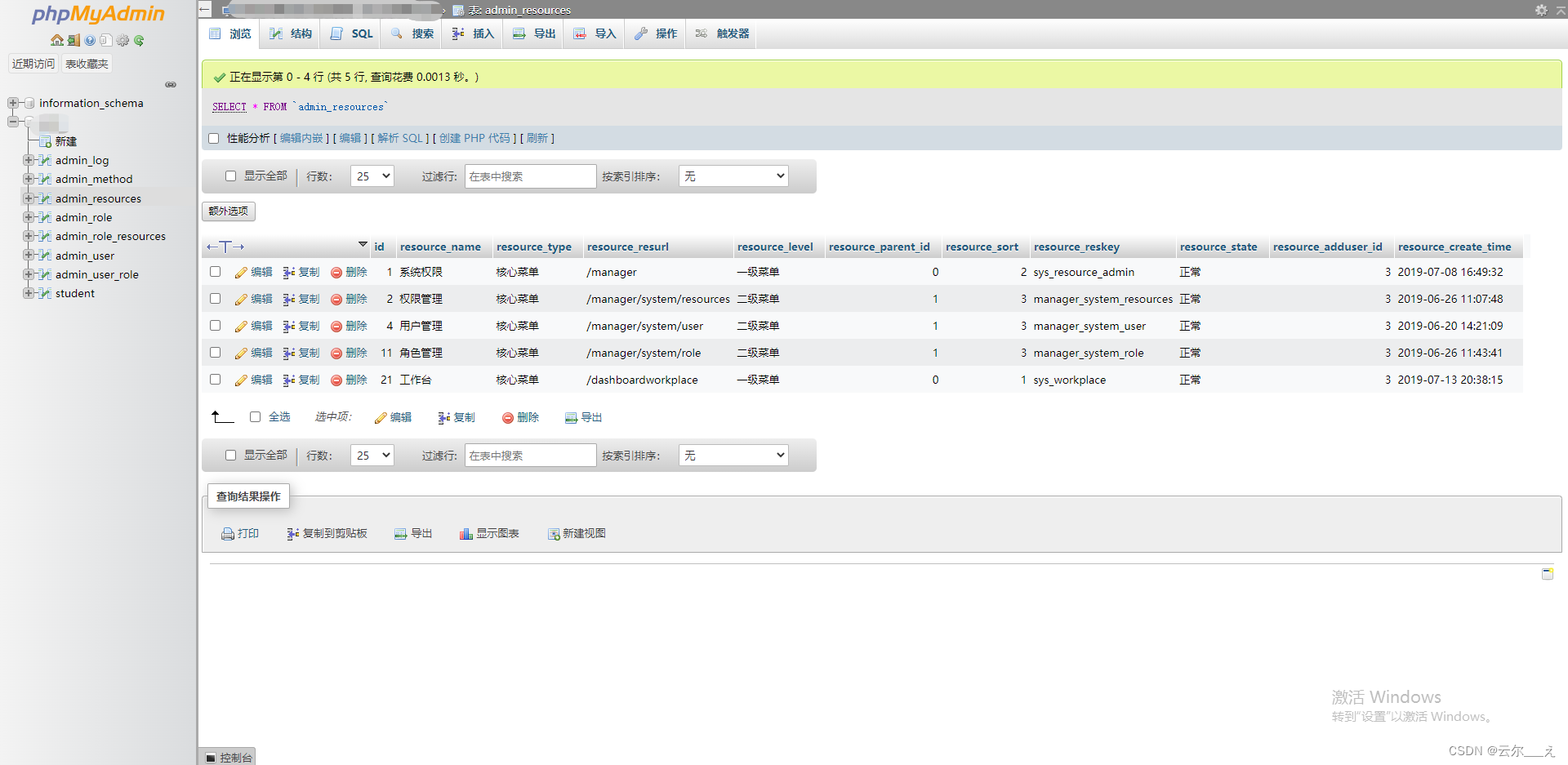The height and width of the screenshot is (765, 1568).
Task: Click lower 过滤行 search input field
Action: tap(531, 456)
